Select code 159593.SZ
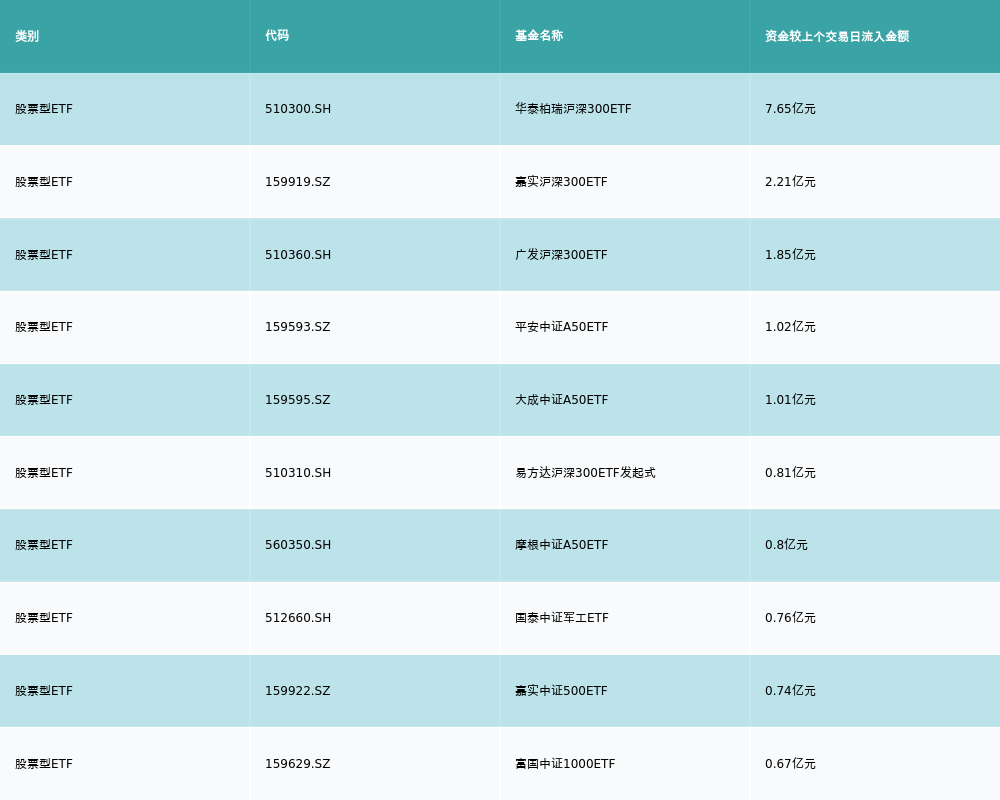1000x800 pixels. [x=298, y=327]
